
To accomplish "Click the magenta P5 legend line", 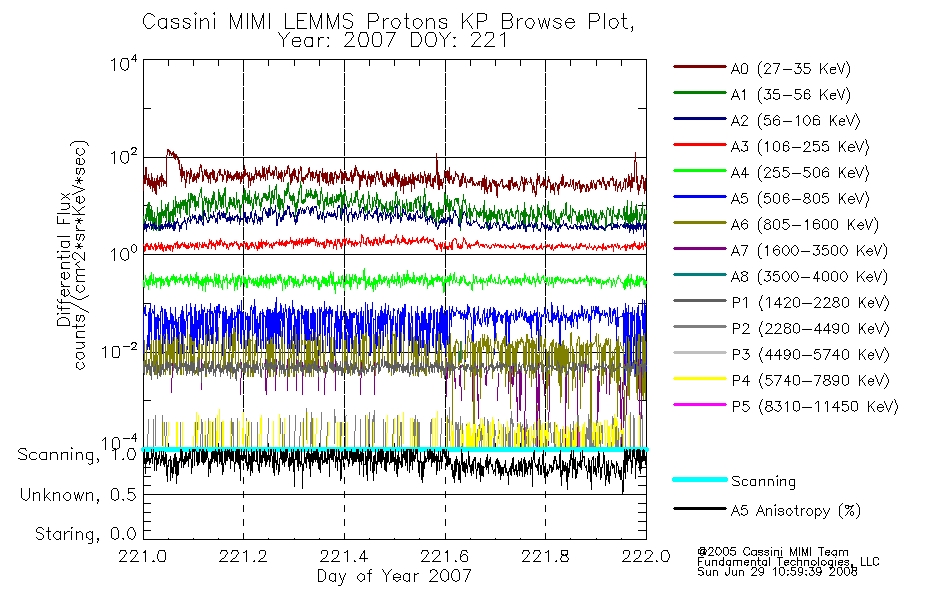I will point(699,404).
